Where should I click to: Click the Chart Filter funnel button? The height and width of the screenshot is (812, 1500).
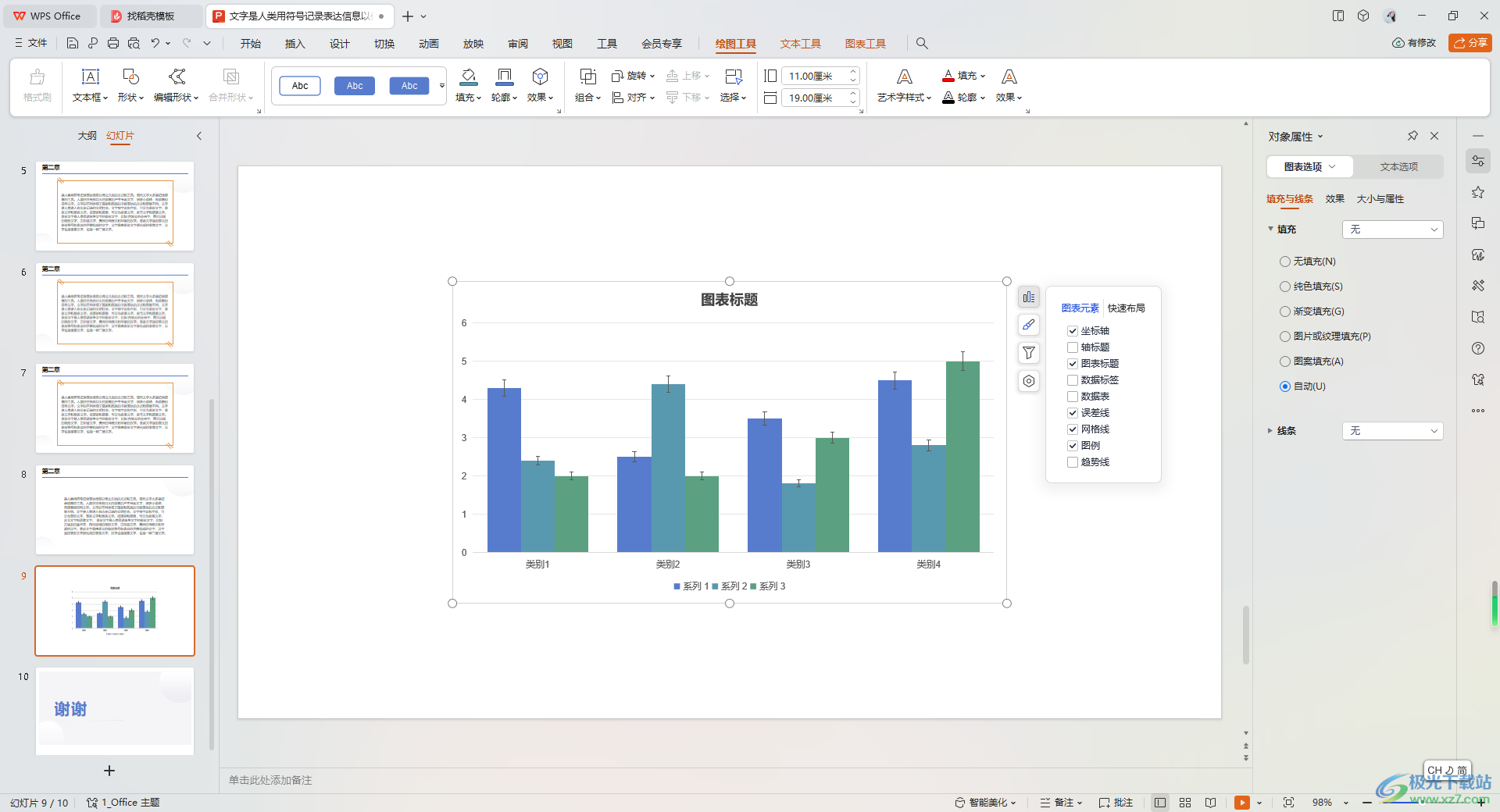point(1029,353)
